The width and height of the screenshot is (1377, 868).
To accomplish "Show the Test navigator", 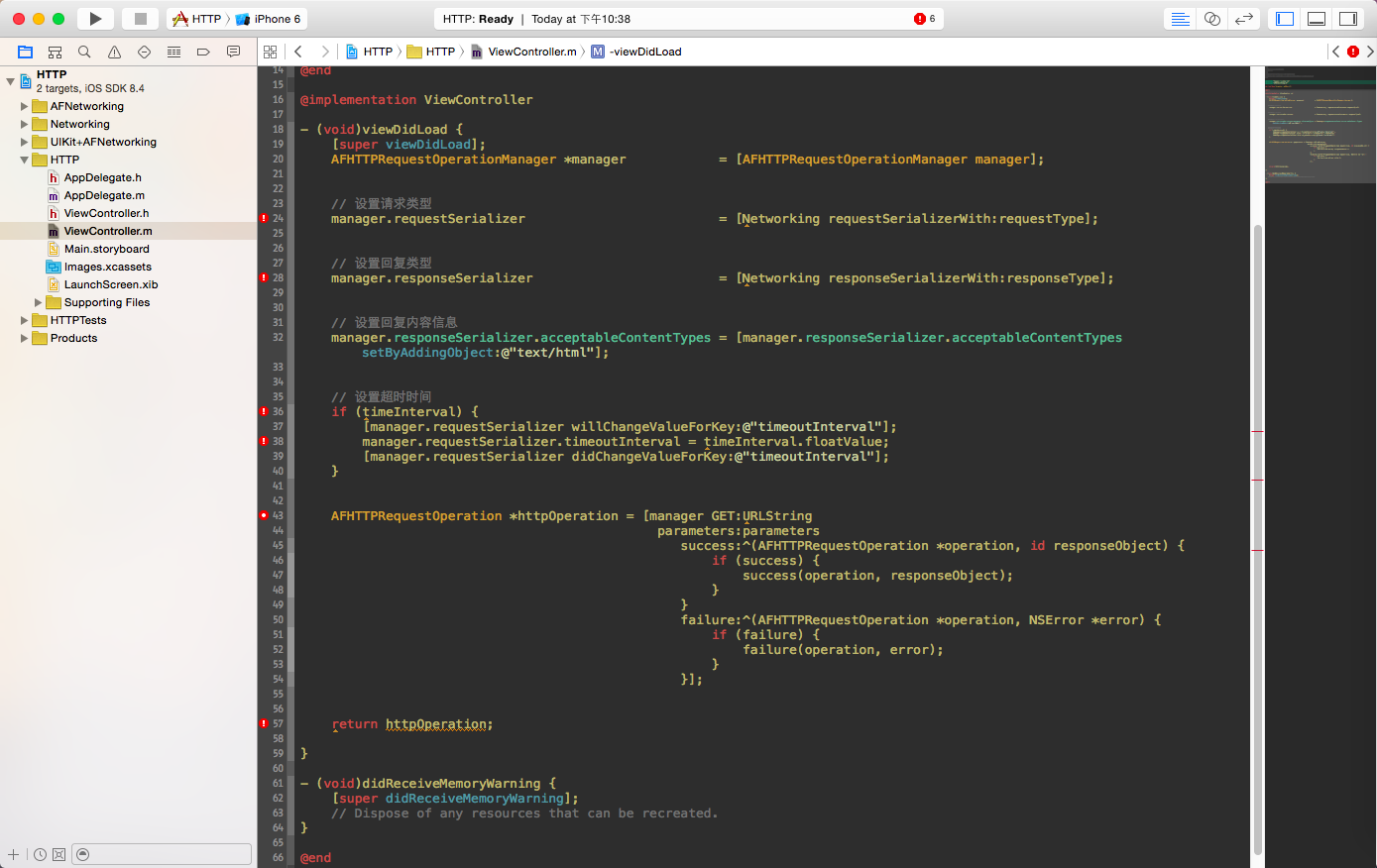I will (x=144, y=52).
